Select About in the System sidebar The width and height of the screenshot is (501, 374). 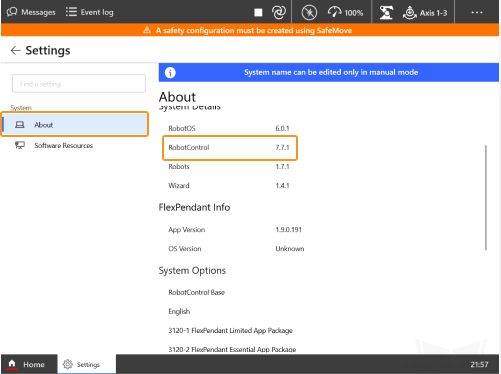75,124
